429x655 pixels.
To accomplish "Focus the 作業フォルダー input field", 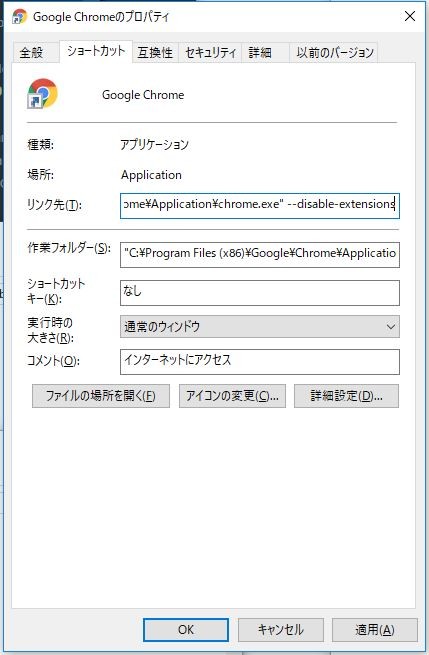I will (x=260, y=254).
